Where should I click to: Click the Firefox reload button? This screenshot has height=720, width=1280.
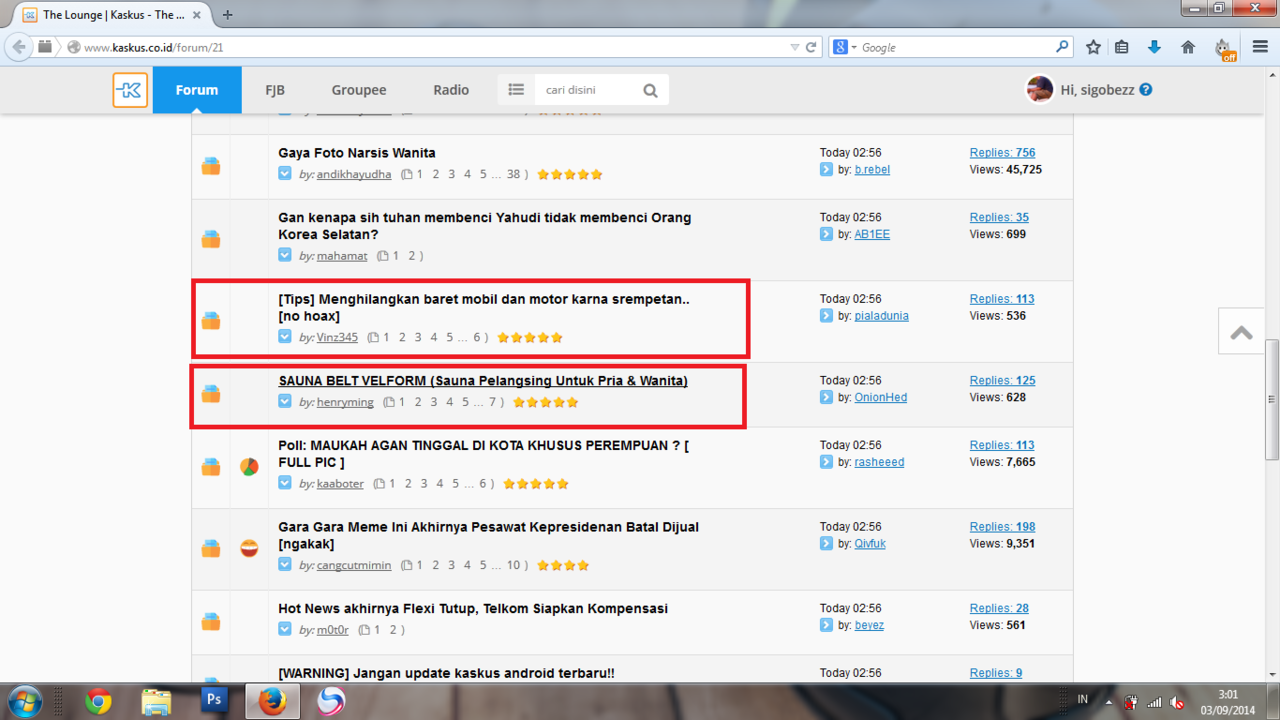[811, 47]
